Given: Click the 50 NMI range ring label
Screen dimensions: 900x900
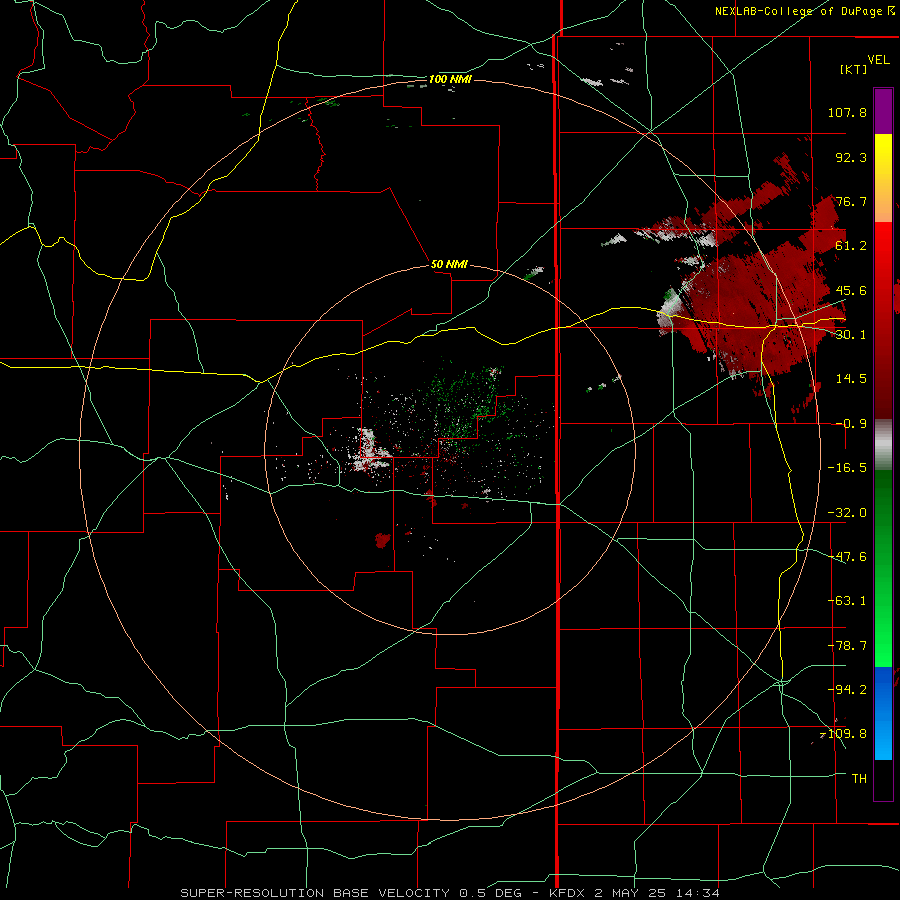Looking at the screenshot, I should (x=449, y=264).
